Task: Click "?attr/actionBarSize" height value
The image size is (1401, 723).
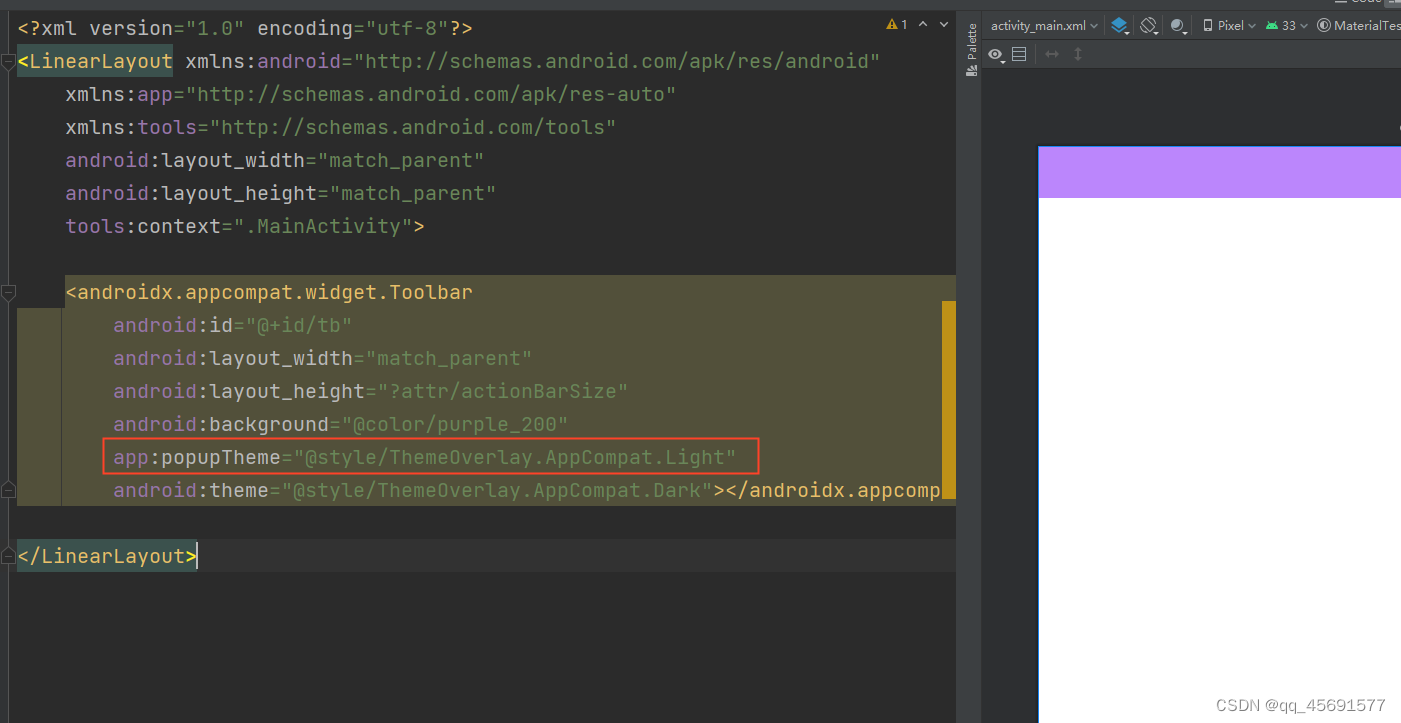Action: (x=503, y=392)
